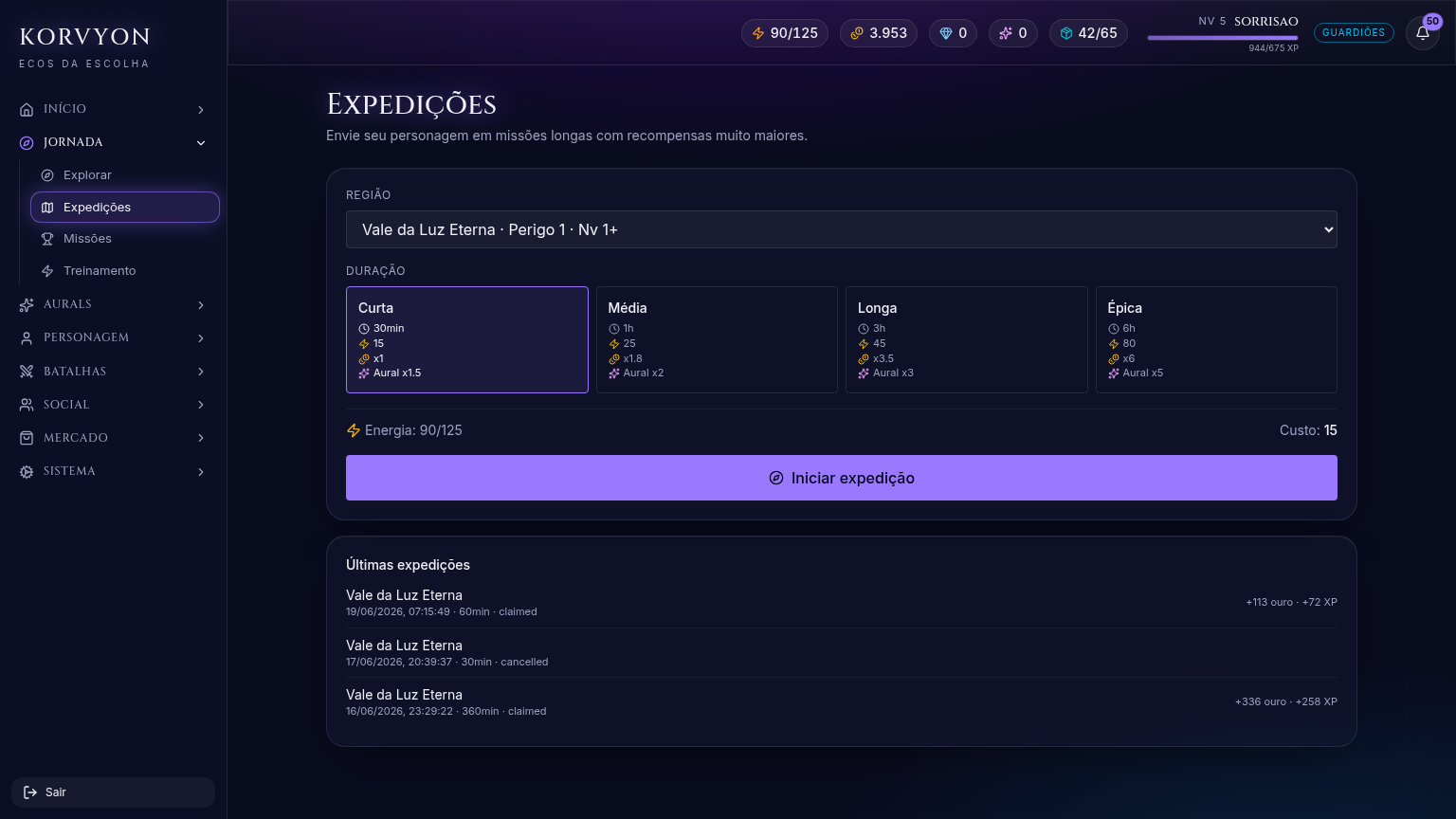Expand the Sistema section chevron
The width and height of the screenshot is (1456, 819).
click(201, 472)
